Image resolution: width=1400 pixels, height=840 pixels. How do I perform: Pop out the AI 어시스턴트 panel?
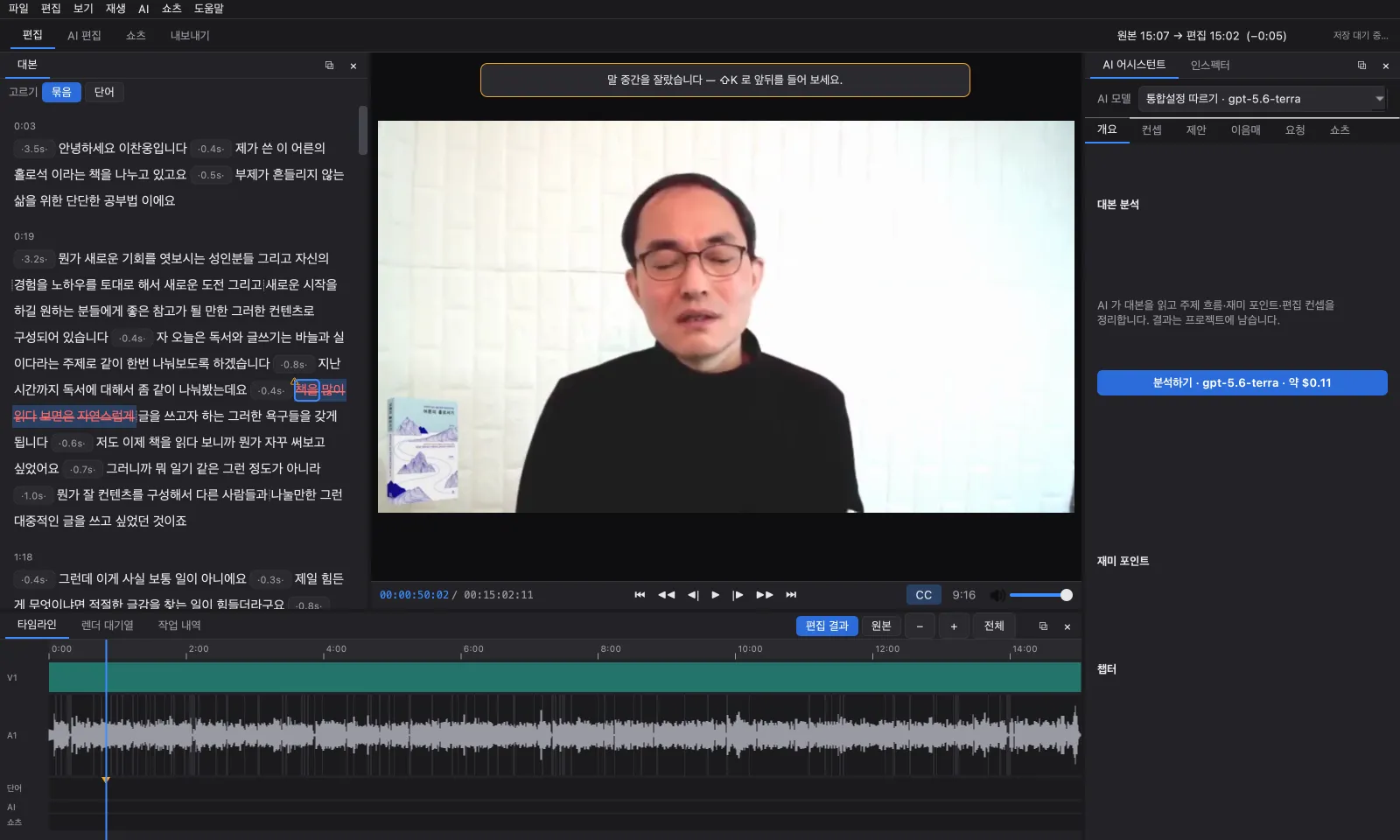click(x=1361, y=66)
